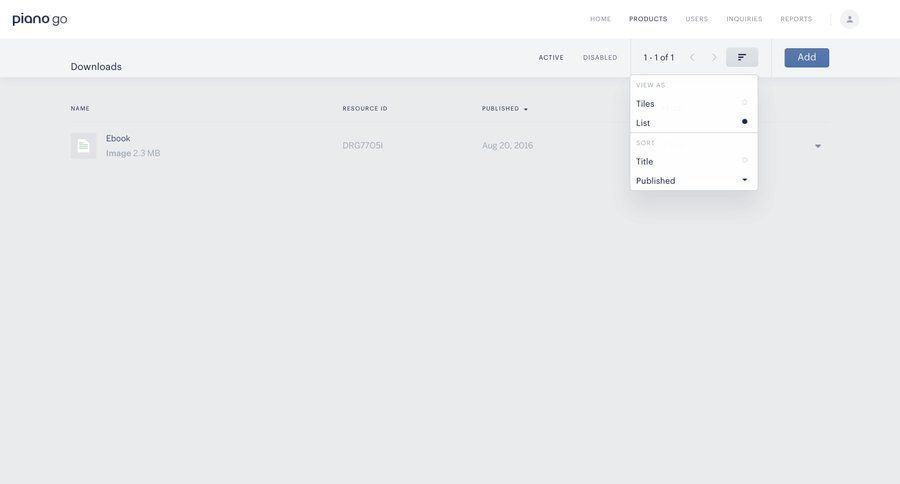Choose Title sort radio option
This screenshot has width=900, height=484.
tap(744, 161)
